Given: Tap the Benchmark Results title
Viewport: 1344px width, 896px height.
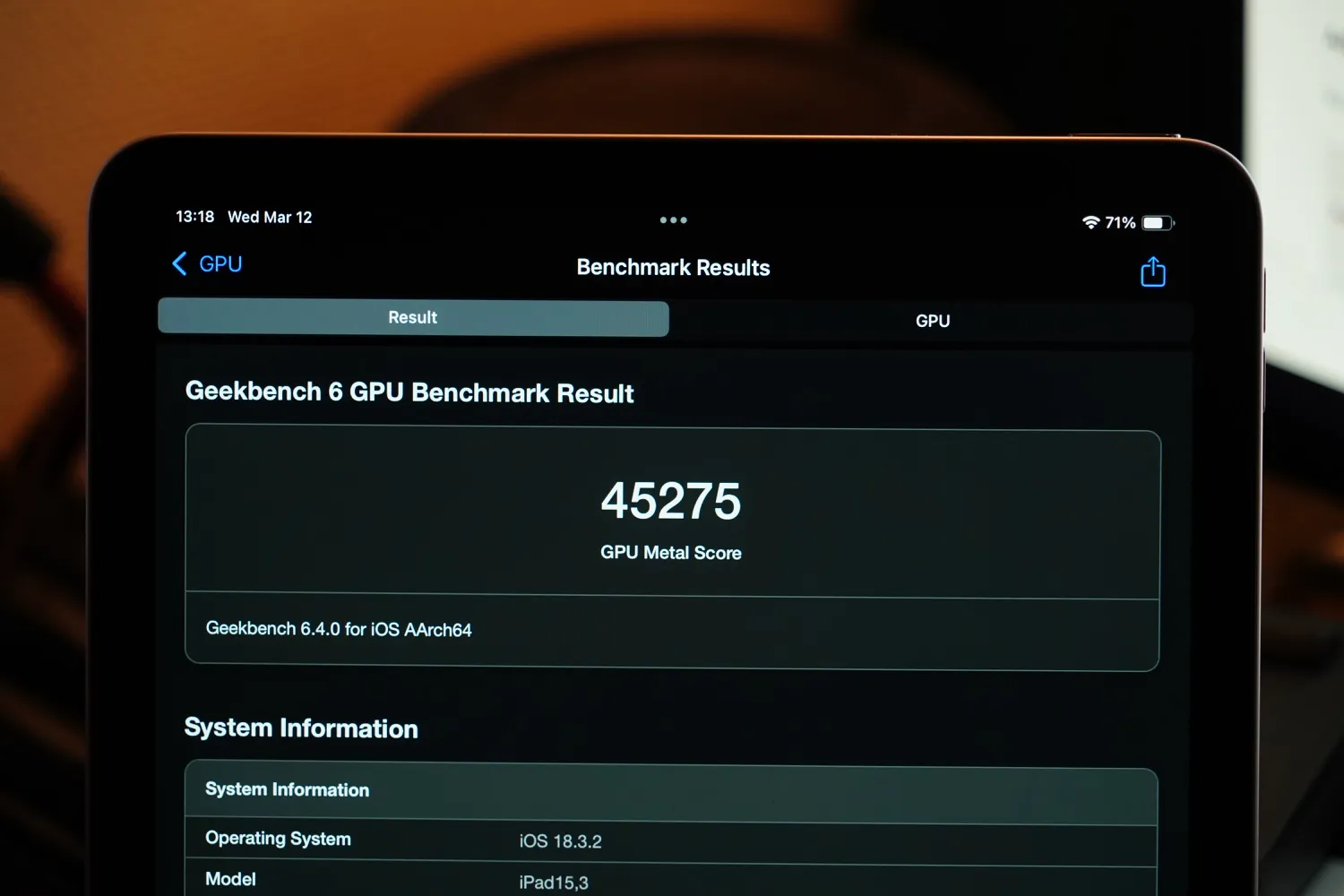Looking at the screenshot, I should [673, 267].
